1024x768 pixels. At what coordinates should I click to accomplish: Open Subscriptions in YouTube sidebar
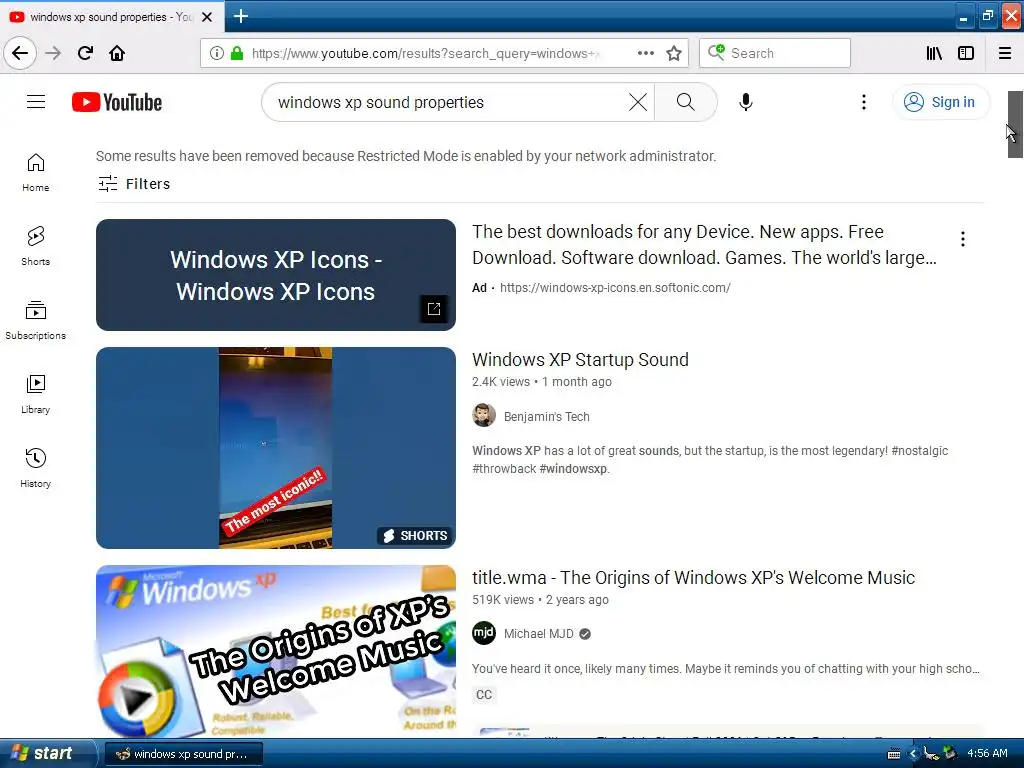click(36, 320)
